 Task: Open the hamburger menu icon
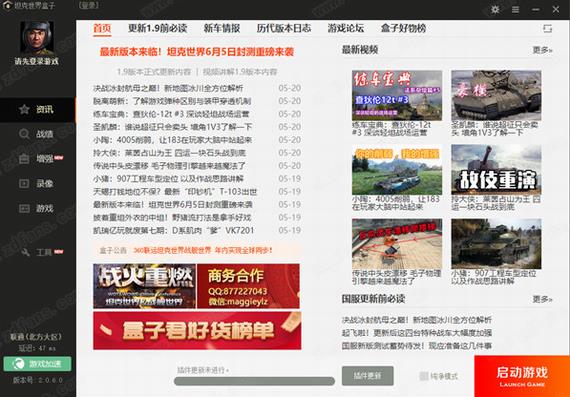coord(515,9)
